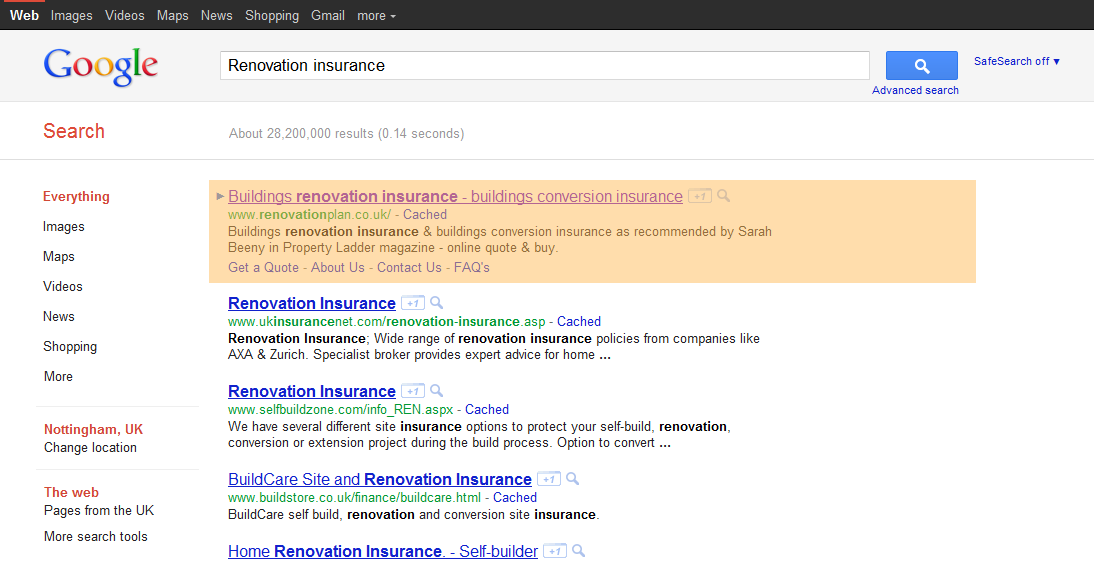Click the red Search heading

tap(74, 131)
